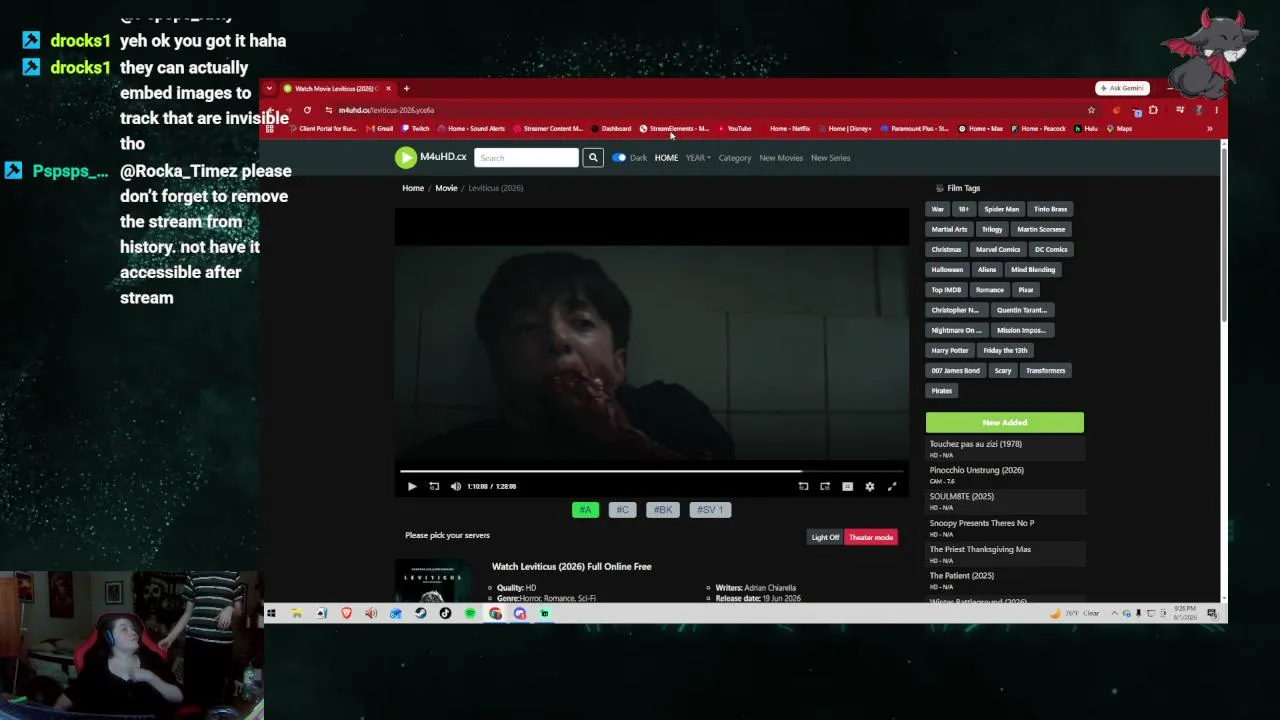Screen dimensions: 1280x720
Task: Toggle the Dark mode switch
Action: tap(619, 158)
